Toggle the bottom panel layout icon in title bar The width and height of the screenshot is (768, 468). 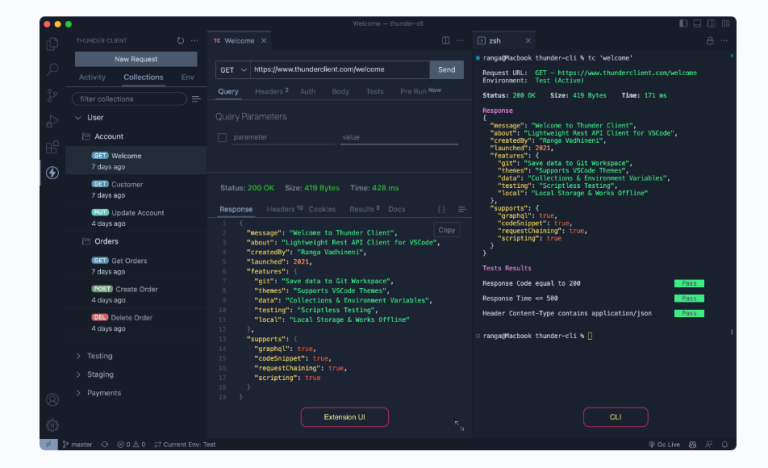(x=698, y=23)
